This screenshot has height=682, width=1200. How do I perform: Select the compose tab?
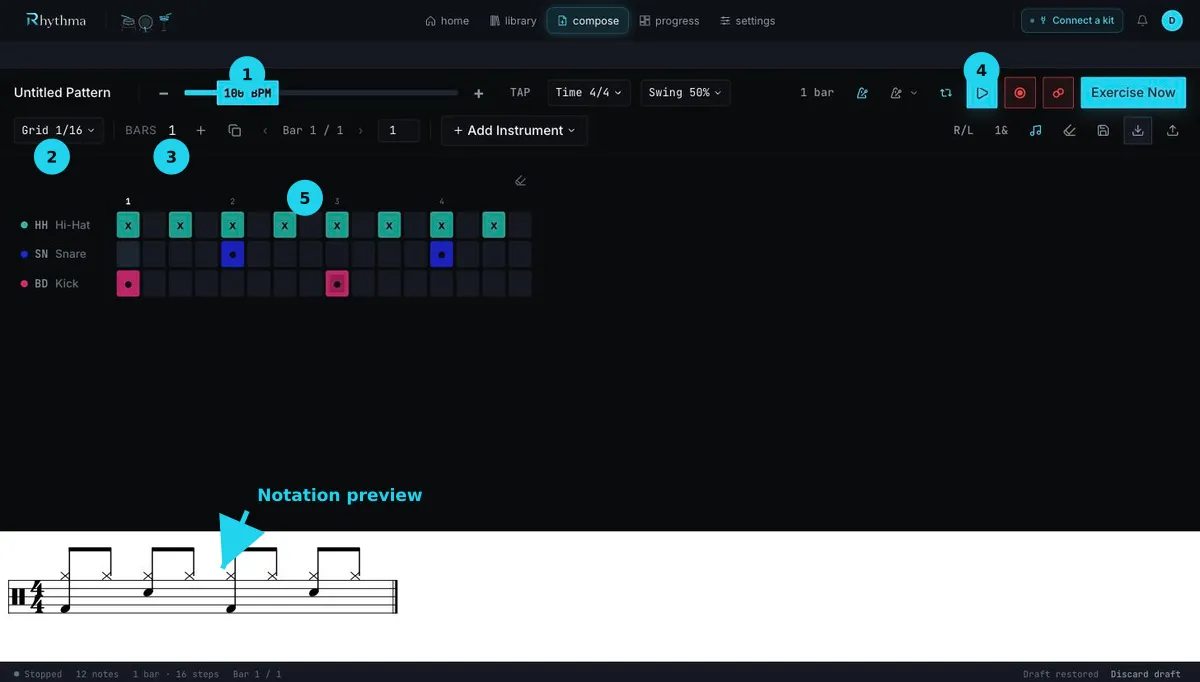point(588,21)
